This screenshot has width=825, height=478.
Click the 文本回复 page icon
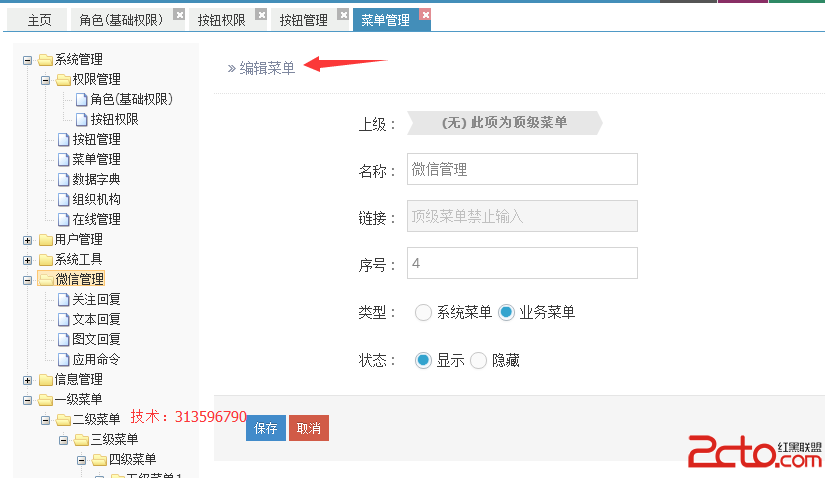click(x=64, y=320)
